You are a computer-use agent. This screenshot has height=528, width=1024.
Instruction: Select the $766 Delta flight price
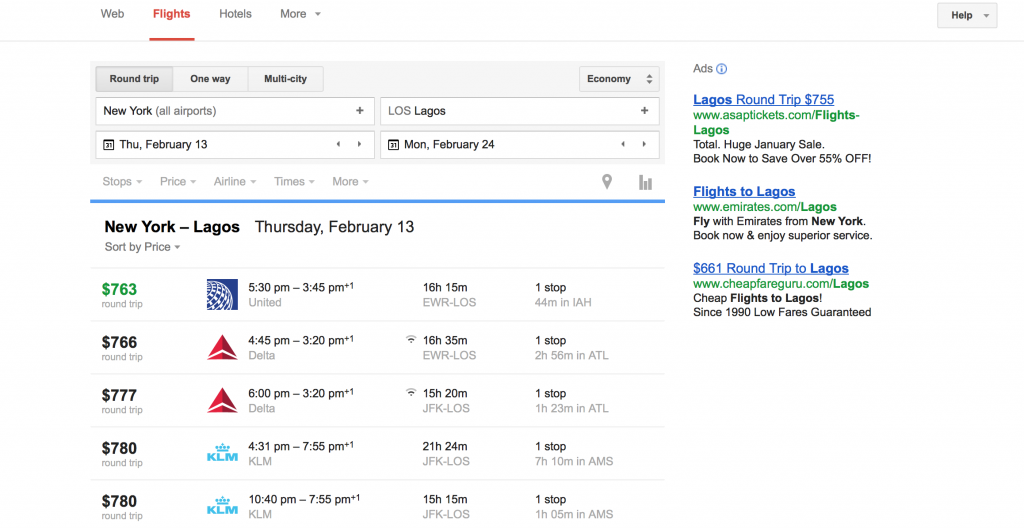point(120,342)
